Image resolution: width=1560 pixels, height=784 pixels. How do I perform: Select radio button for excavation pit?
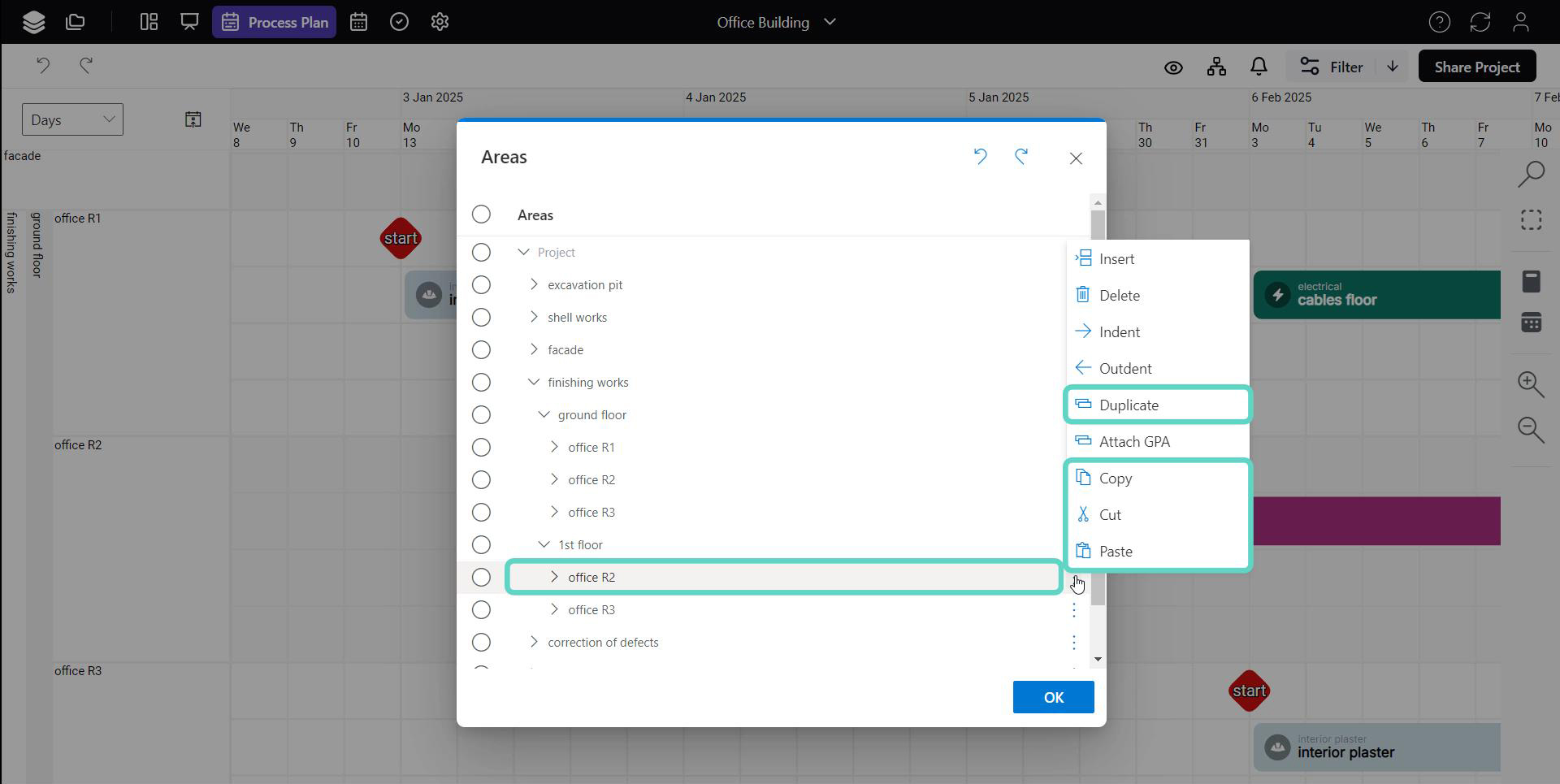481,285
